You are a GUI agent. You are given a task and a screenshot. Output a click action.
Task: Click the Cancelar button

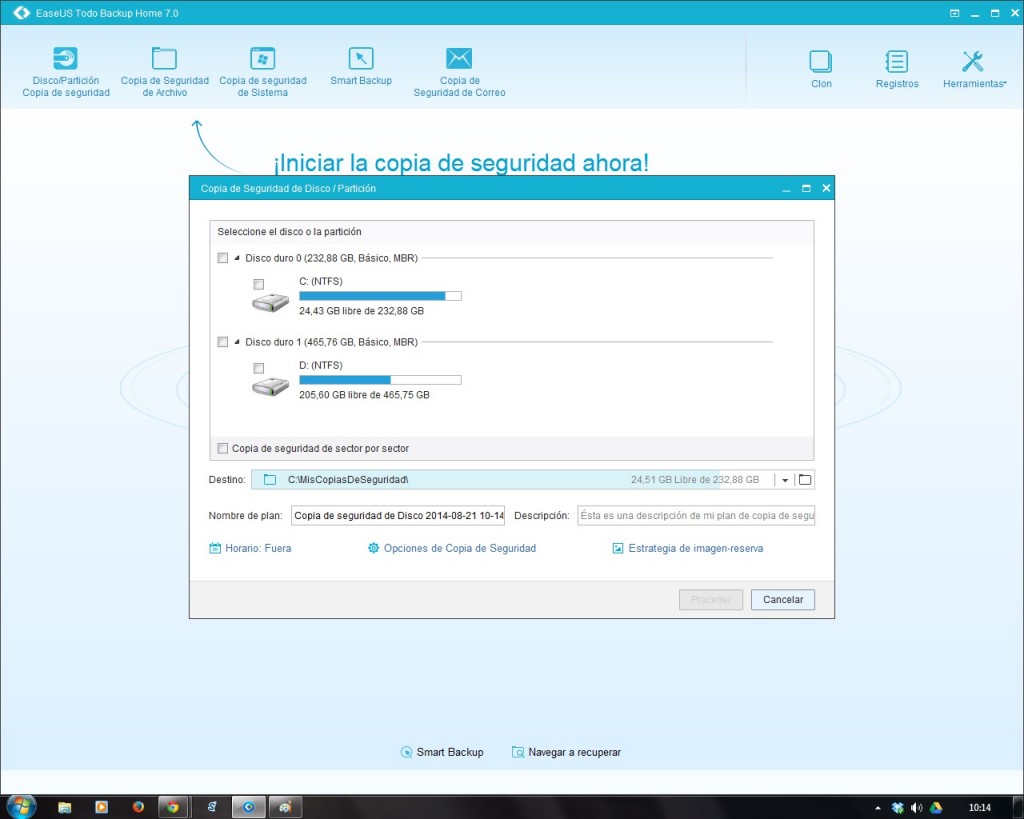coord(783,600)
